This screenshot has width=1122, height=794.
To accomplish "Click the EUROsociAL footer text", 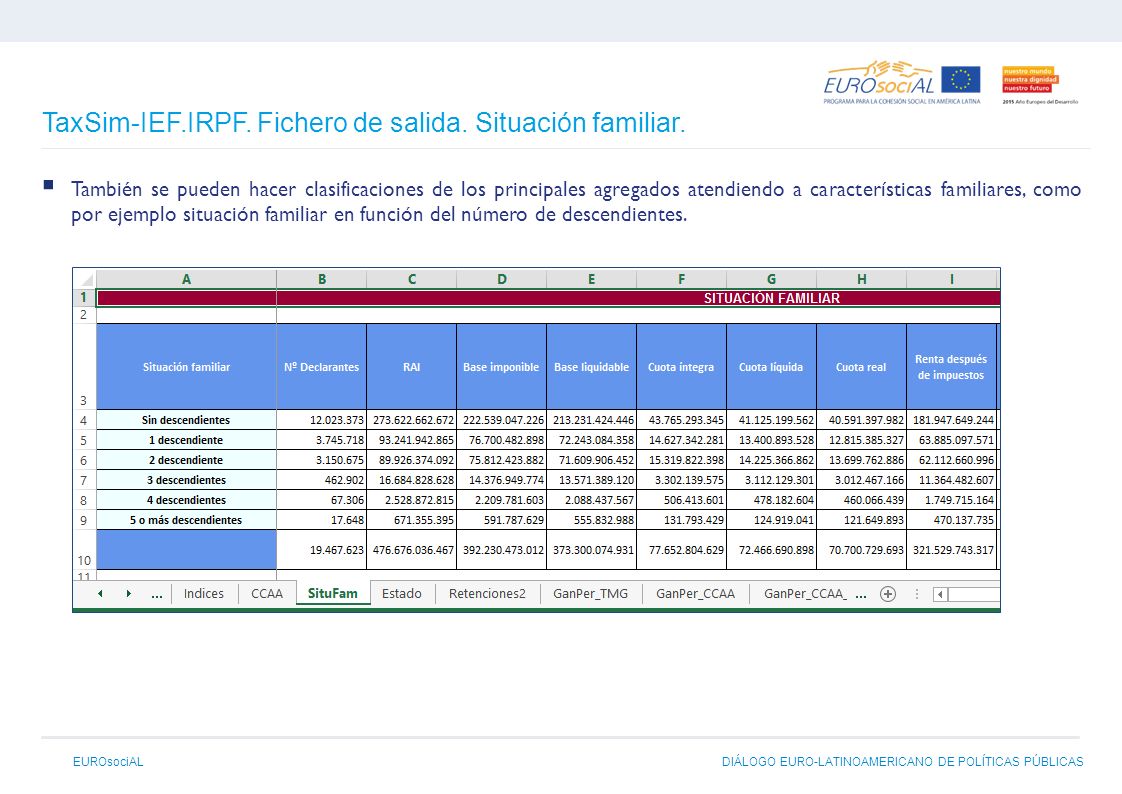I will tap(108, 762).
